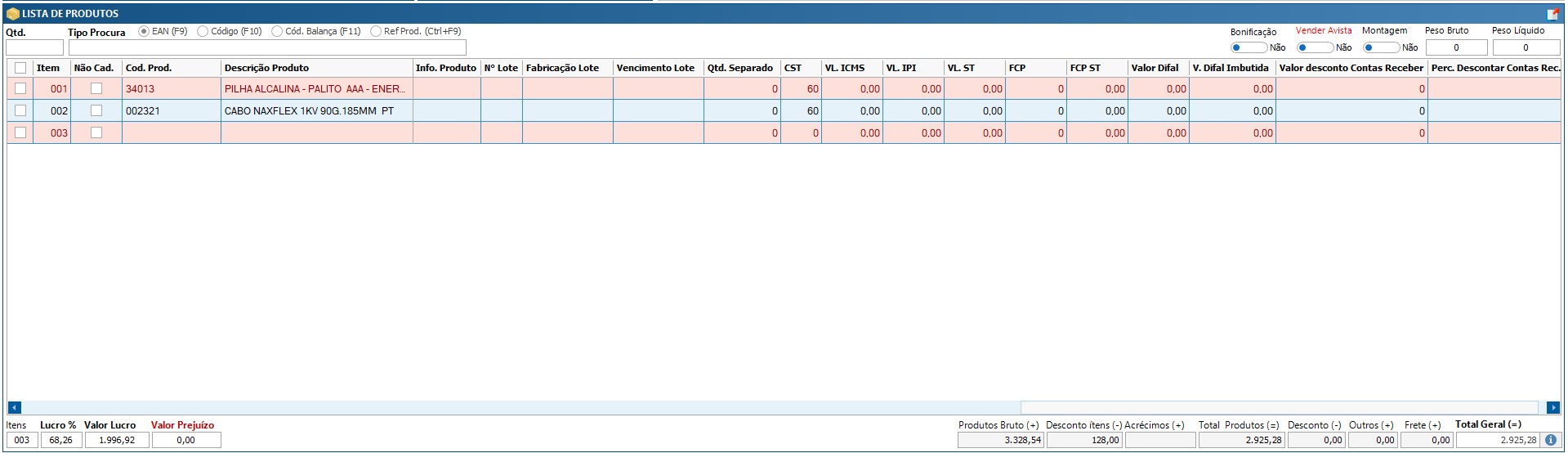Click the Peso Bruto input field
1568x453 pixels.
[x=1455, y=47]
